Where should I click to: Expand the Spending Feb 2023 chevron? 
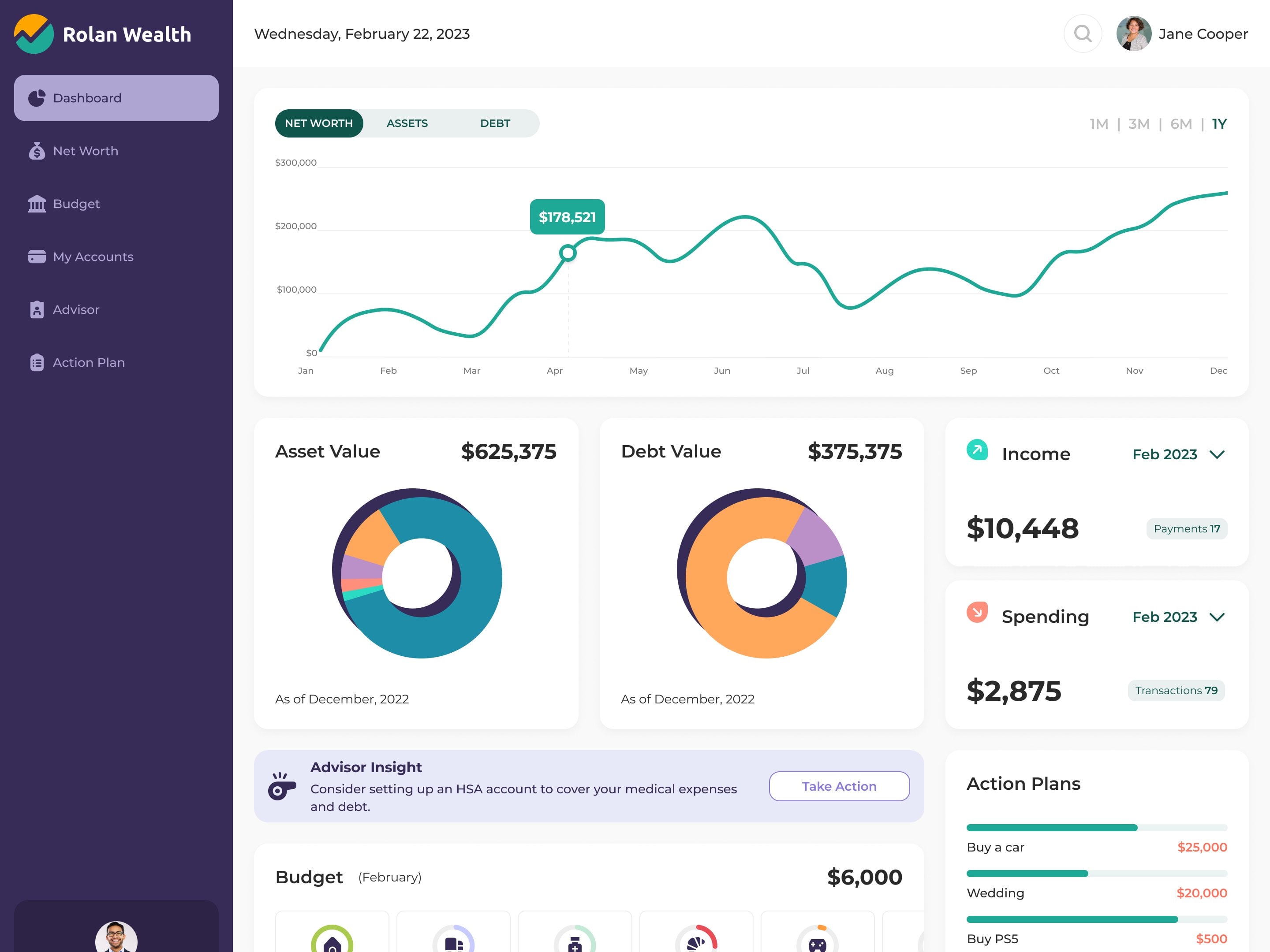(1217, 617)
